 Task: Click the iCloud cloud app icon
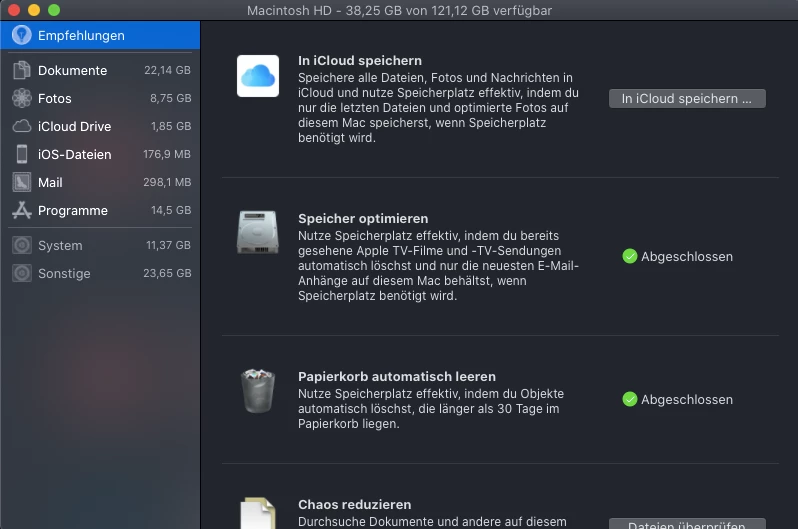[x=258, y=76]
